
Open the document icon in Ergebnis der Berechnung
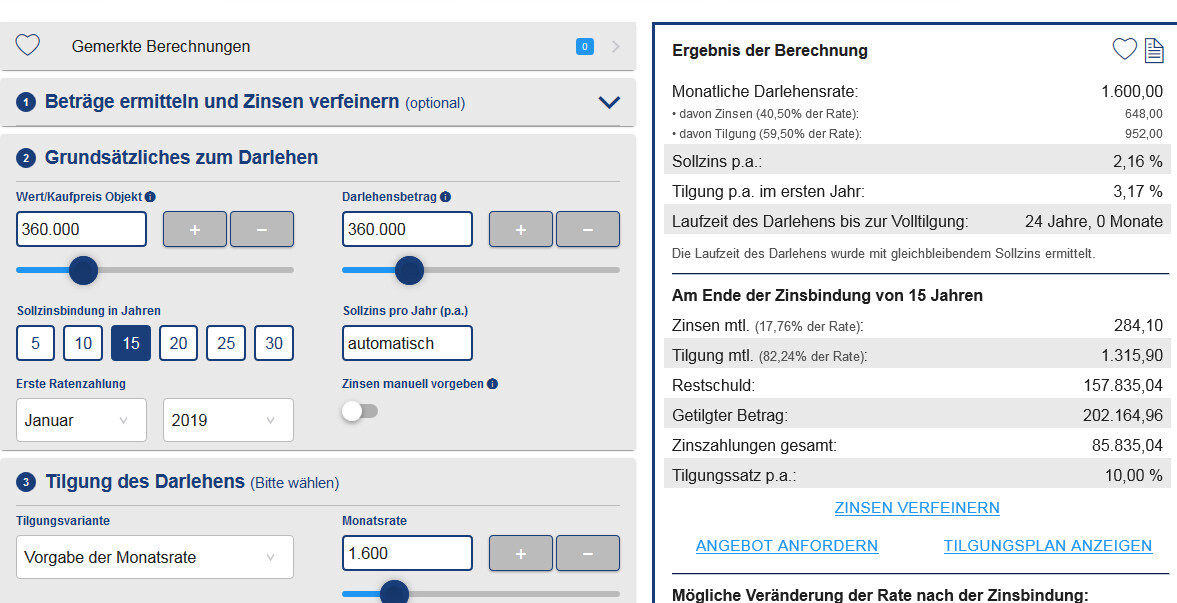(1154, 49)
